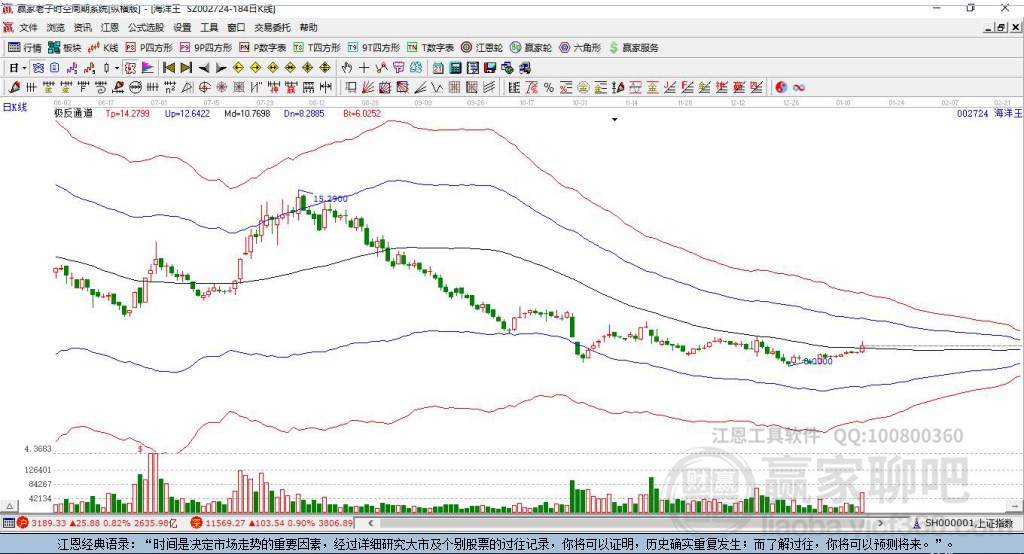
Task: Click the 行情 toolbar button
Action: [x=25, y=48]
